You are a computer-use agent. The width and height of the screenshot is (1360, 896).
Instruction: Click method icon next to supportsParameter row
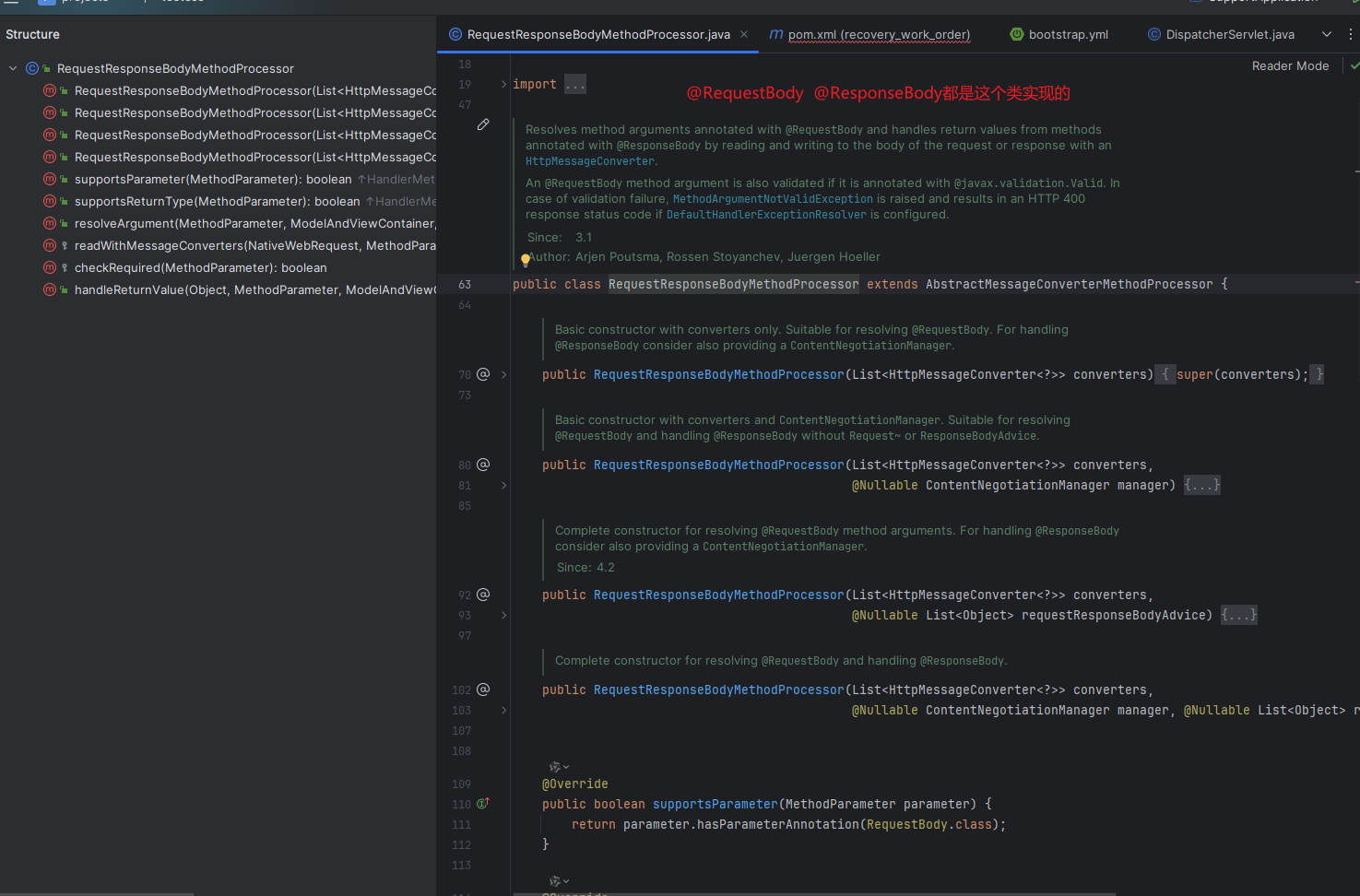pos(50,179)
